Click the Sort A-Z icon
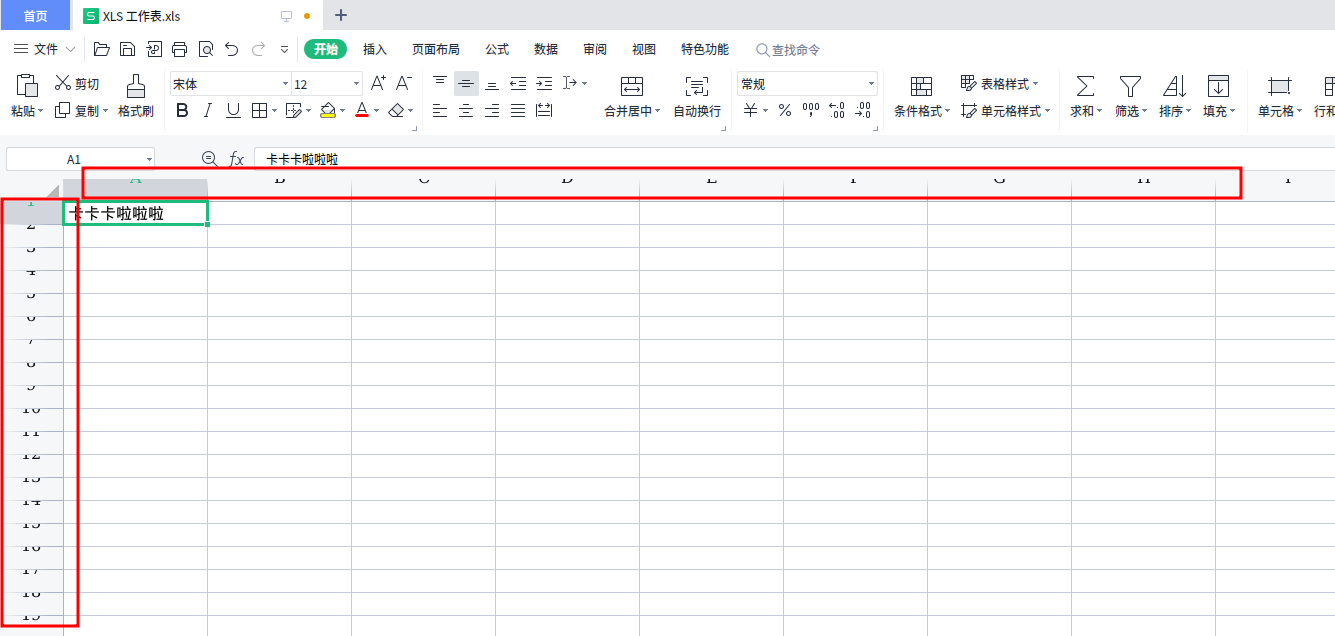This screenshot has height=636, width=1335. point(1174,85)
